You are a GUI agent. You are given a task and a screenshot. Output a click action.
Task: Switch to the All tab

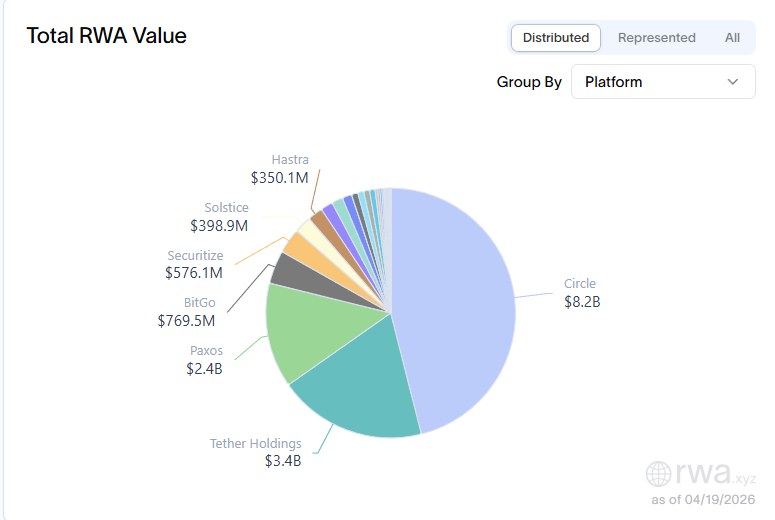tap(732, 38)
